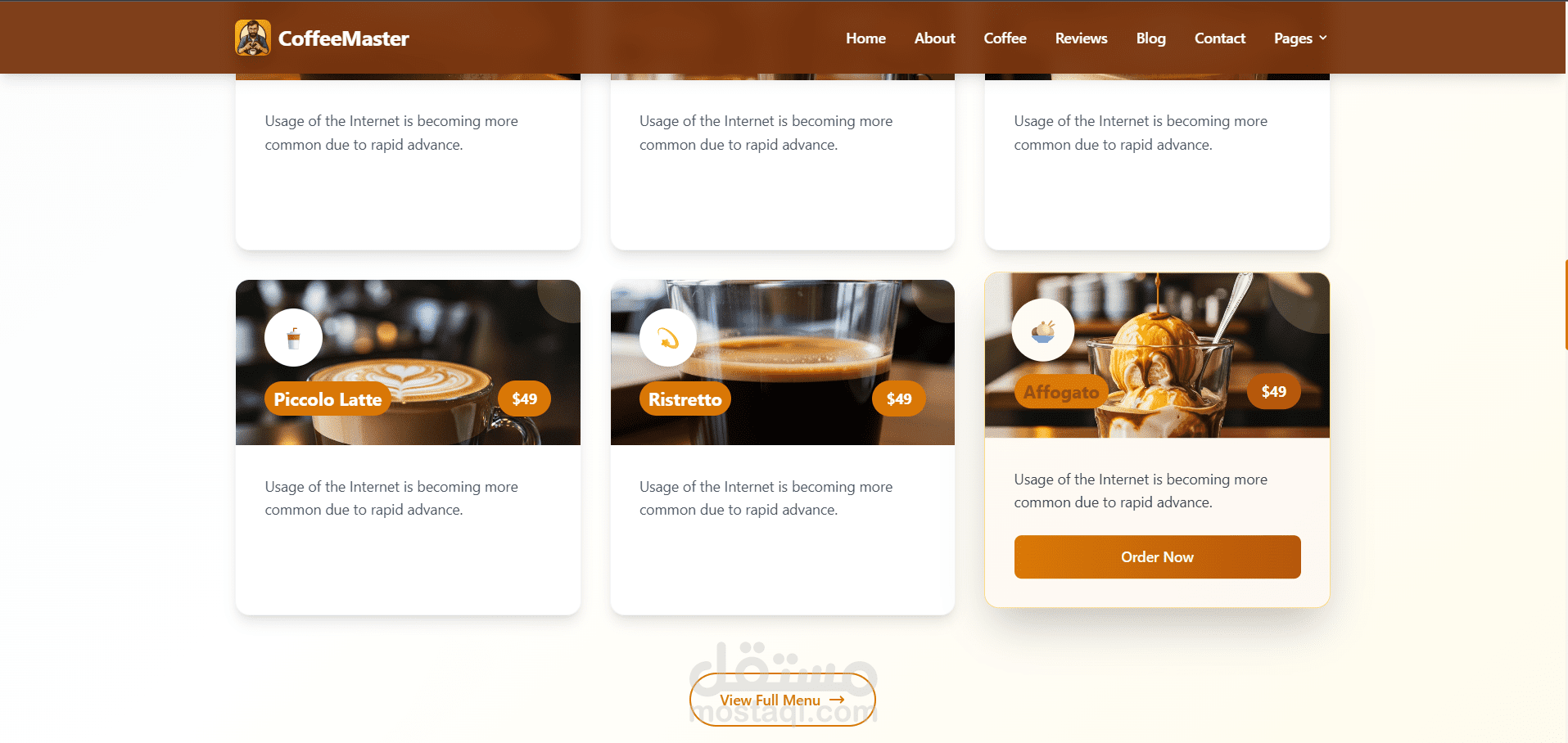Go to the About page
Screen dimensions: 1568x743
click(934, 38)
